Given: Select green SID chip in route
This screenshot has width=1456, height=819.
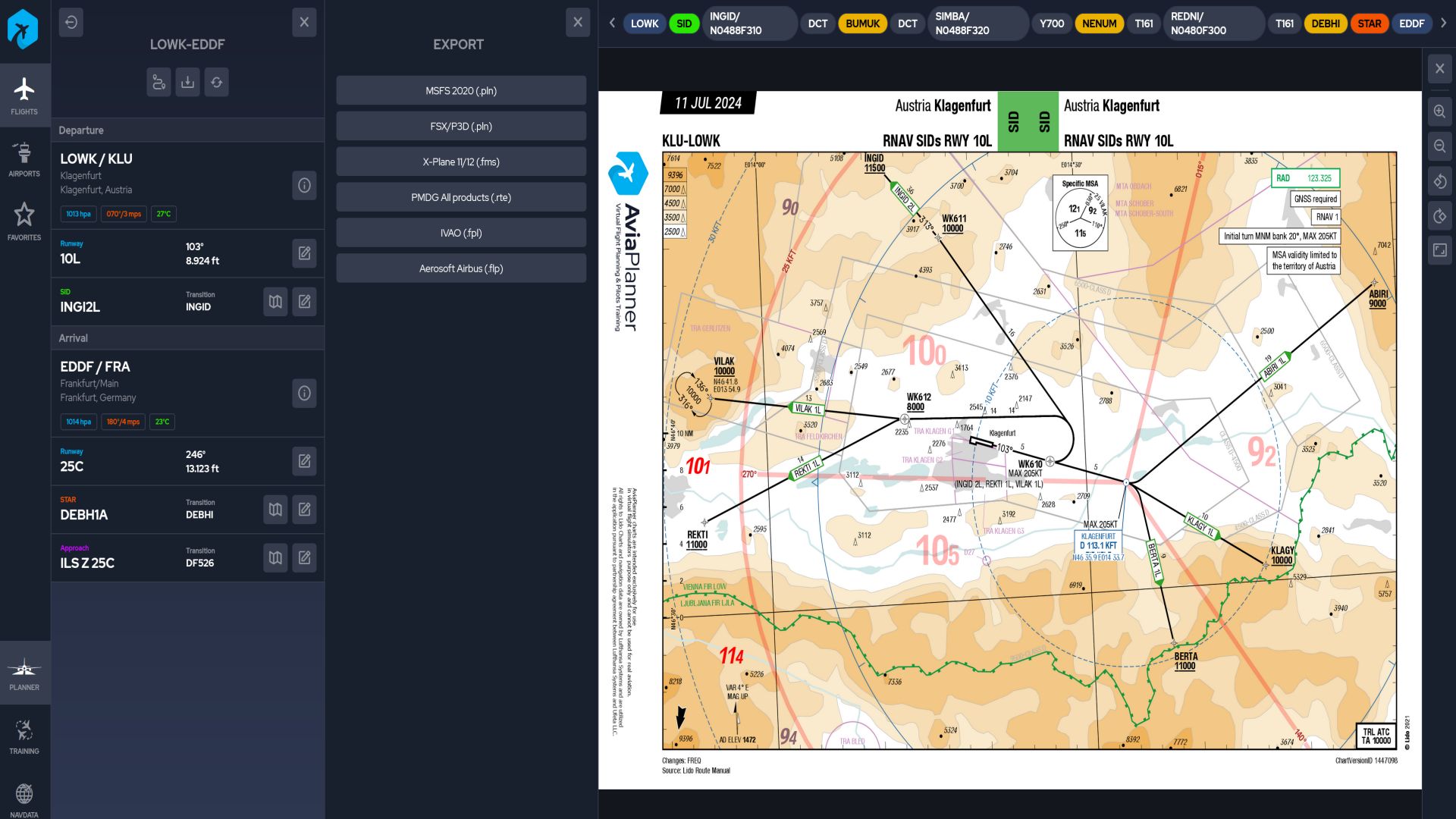Looking at the screenshot, I should click(684, 24).
